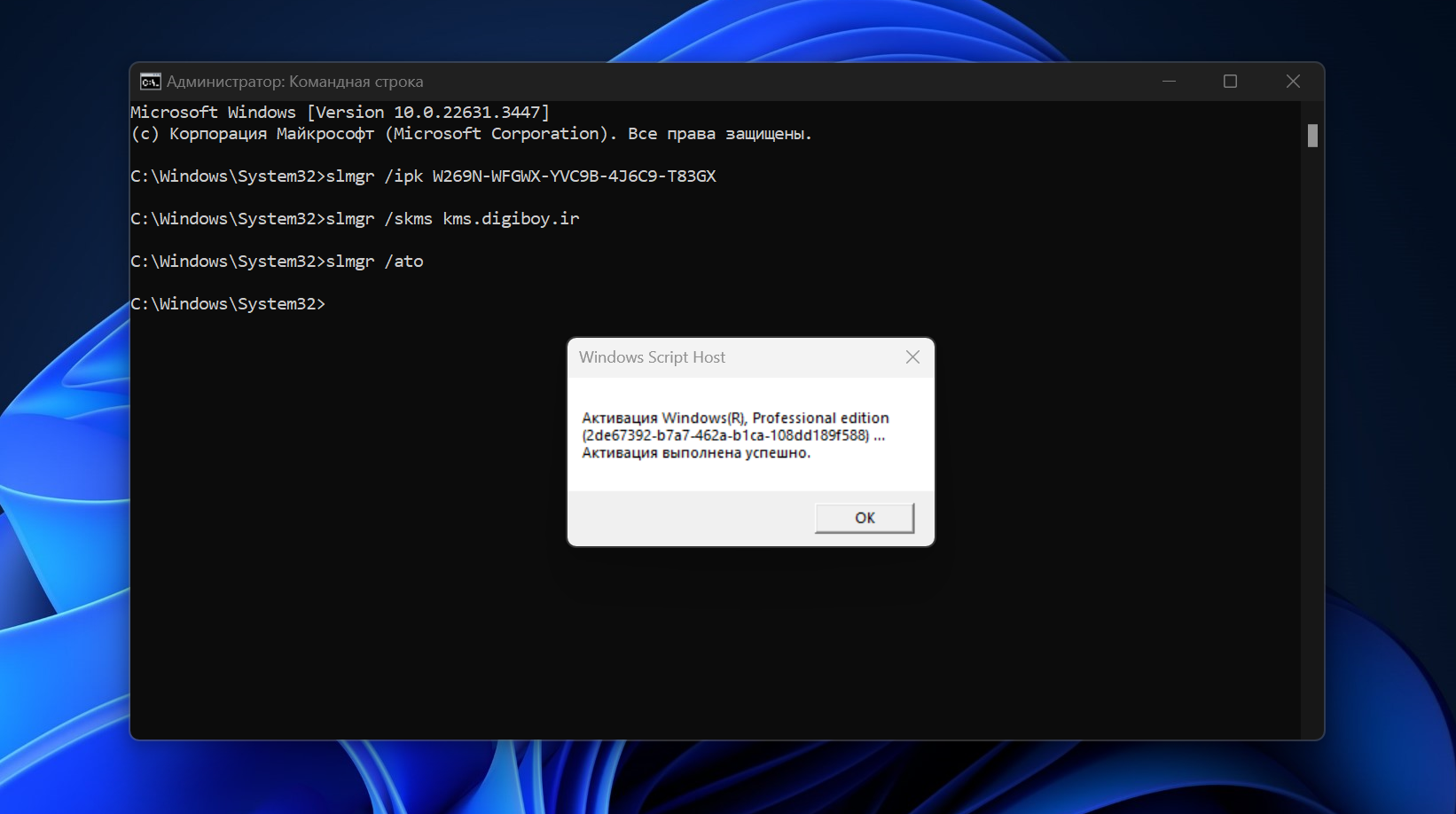Maximize the Командная строка window

[1230, 82]
